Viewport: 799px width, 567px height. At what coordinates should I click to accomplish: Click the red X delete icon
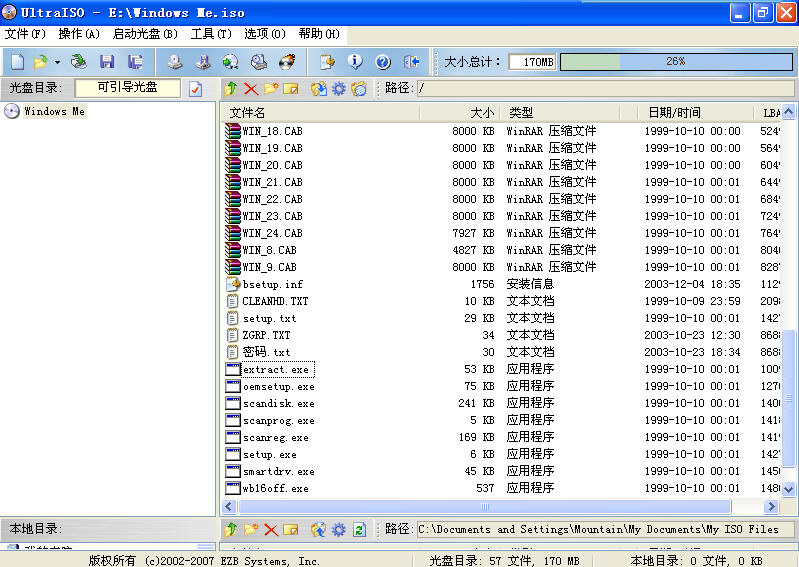[251, 89]
